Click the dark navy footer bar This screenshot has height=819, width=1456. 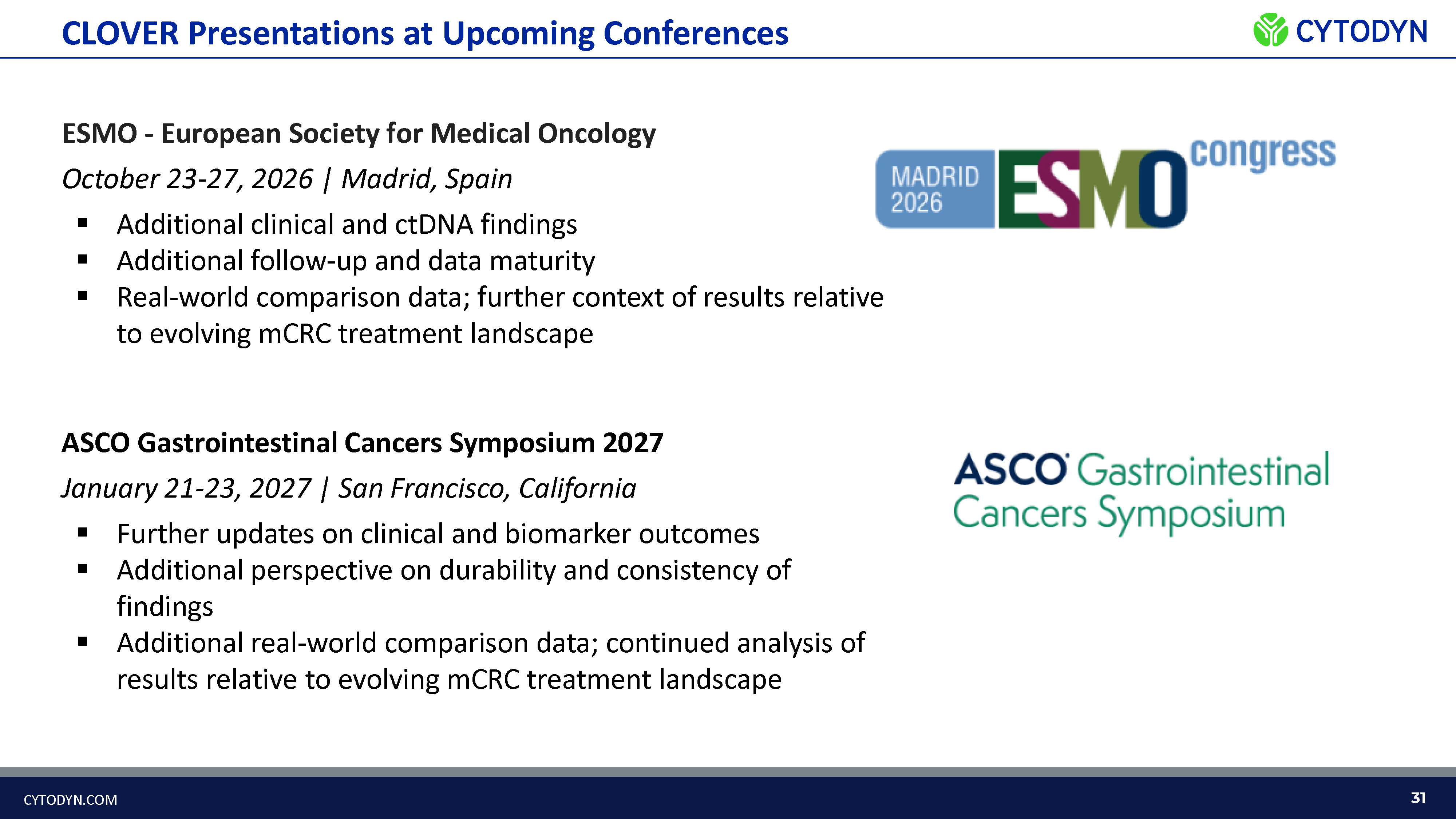click(x=728, y=798)
